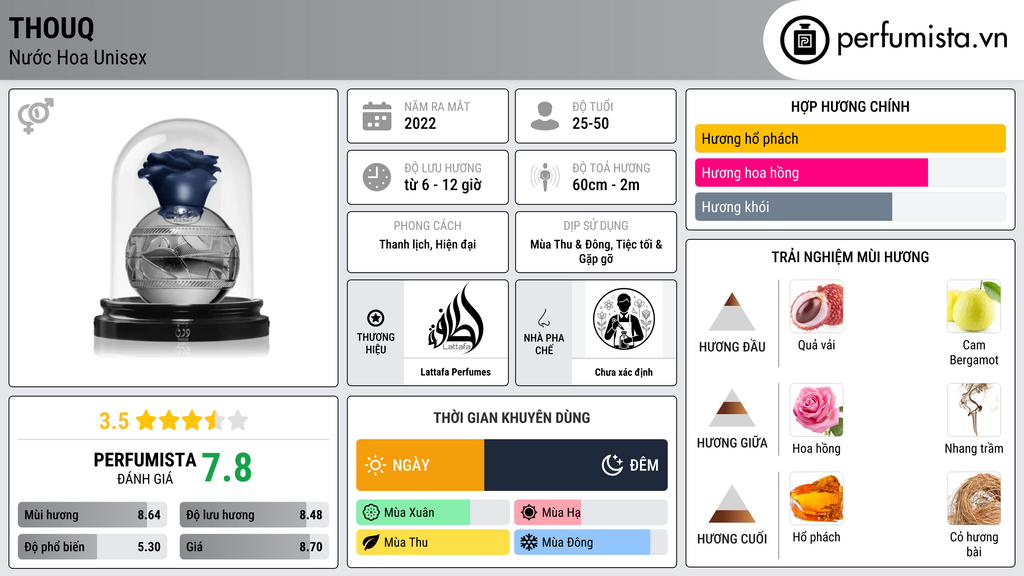Select the Hổ phách amber note image
1024x576 pixels.
pos(816,498)
